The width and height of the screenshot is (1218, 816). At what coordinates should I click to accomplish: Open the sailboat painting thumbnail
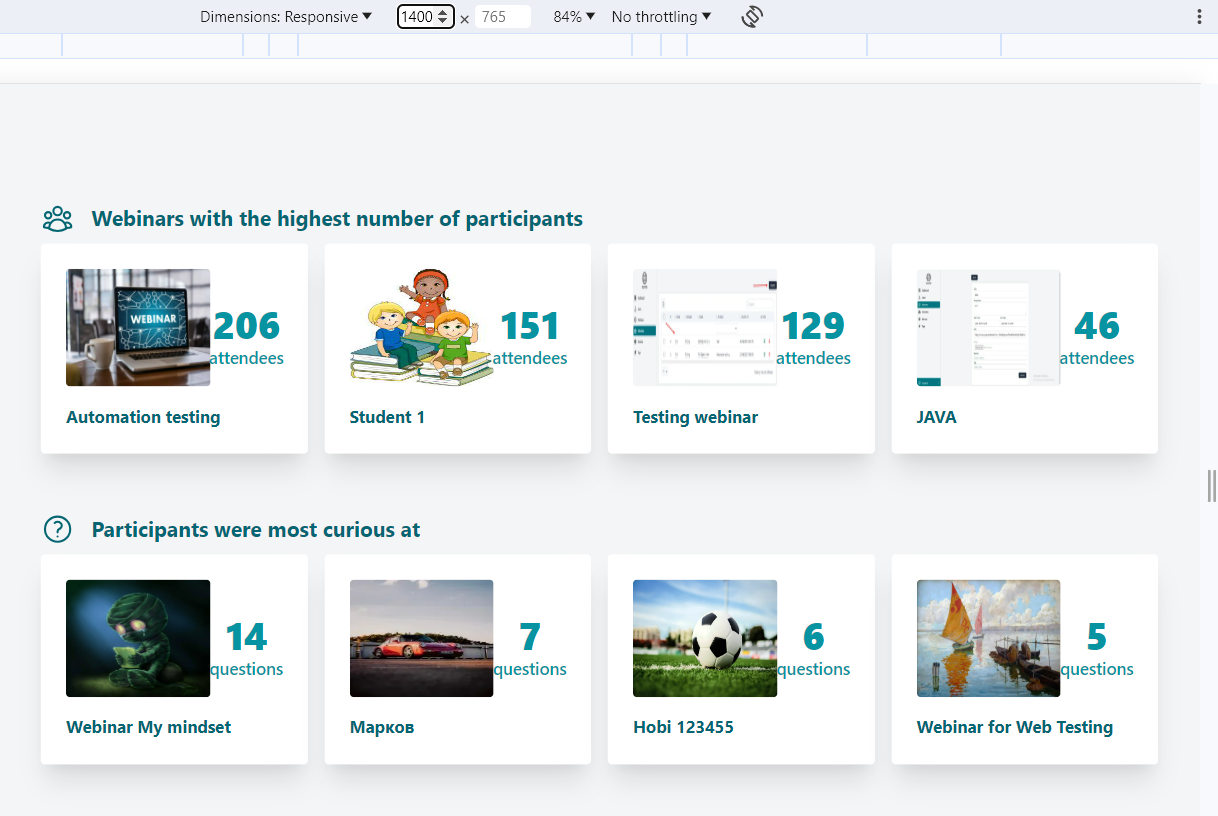click(x=988, y=638)
